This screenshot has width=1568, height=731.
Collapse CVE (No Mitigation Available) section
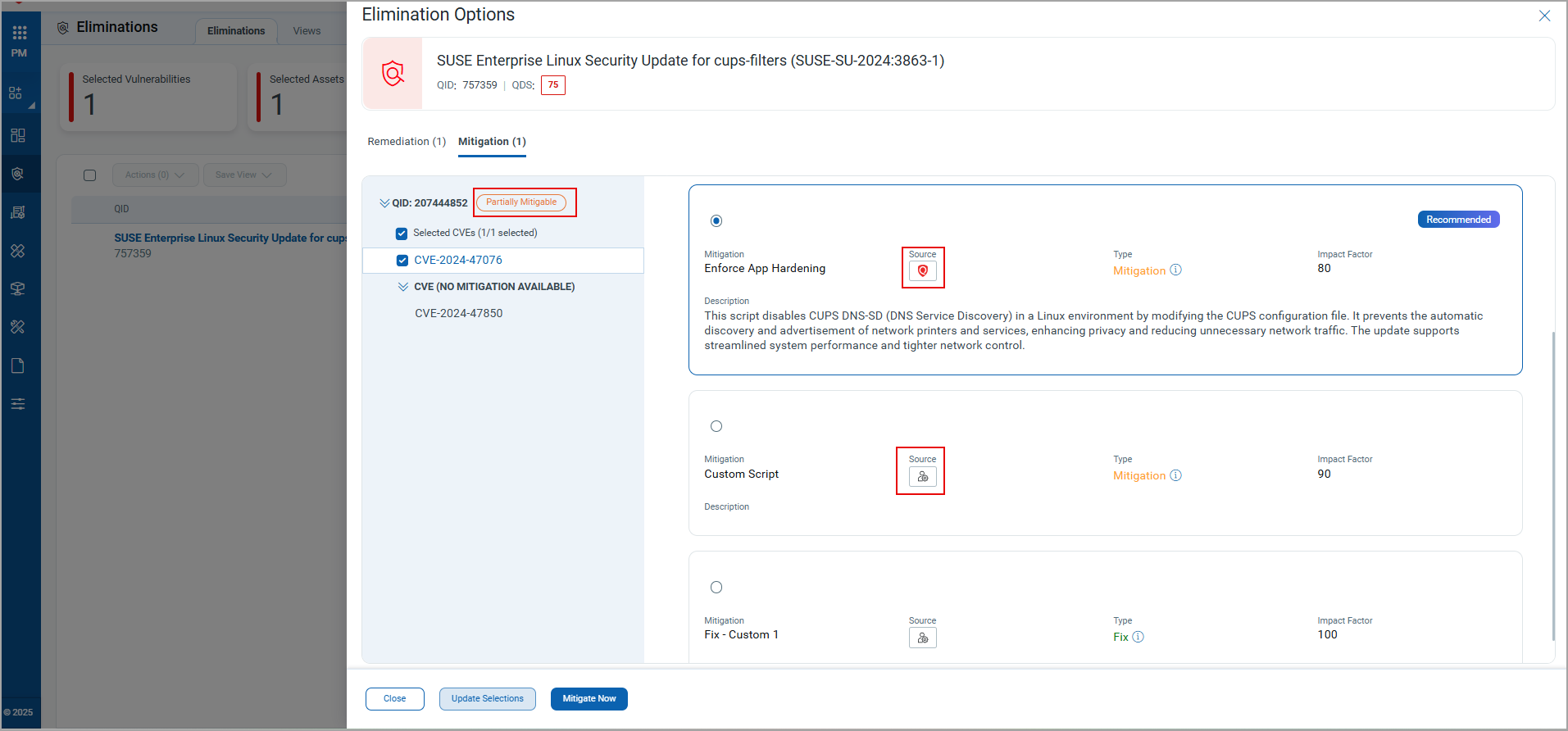point(403,287)
